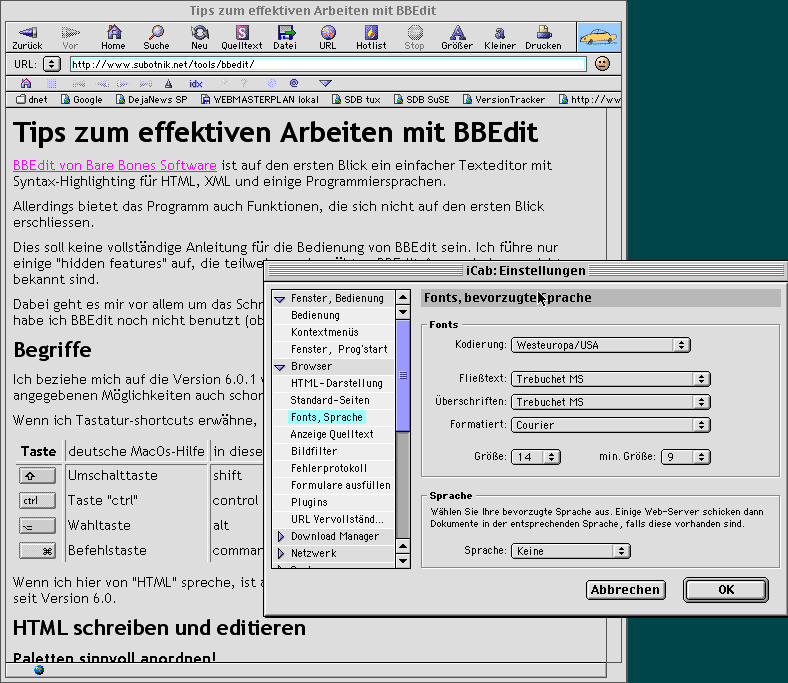Viewport: 788px width, 683px height.
Task: Expand the Download Manager group
Action: click(x=281, y=537)
